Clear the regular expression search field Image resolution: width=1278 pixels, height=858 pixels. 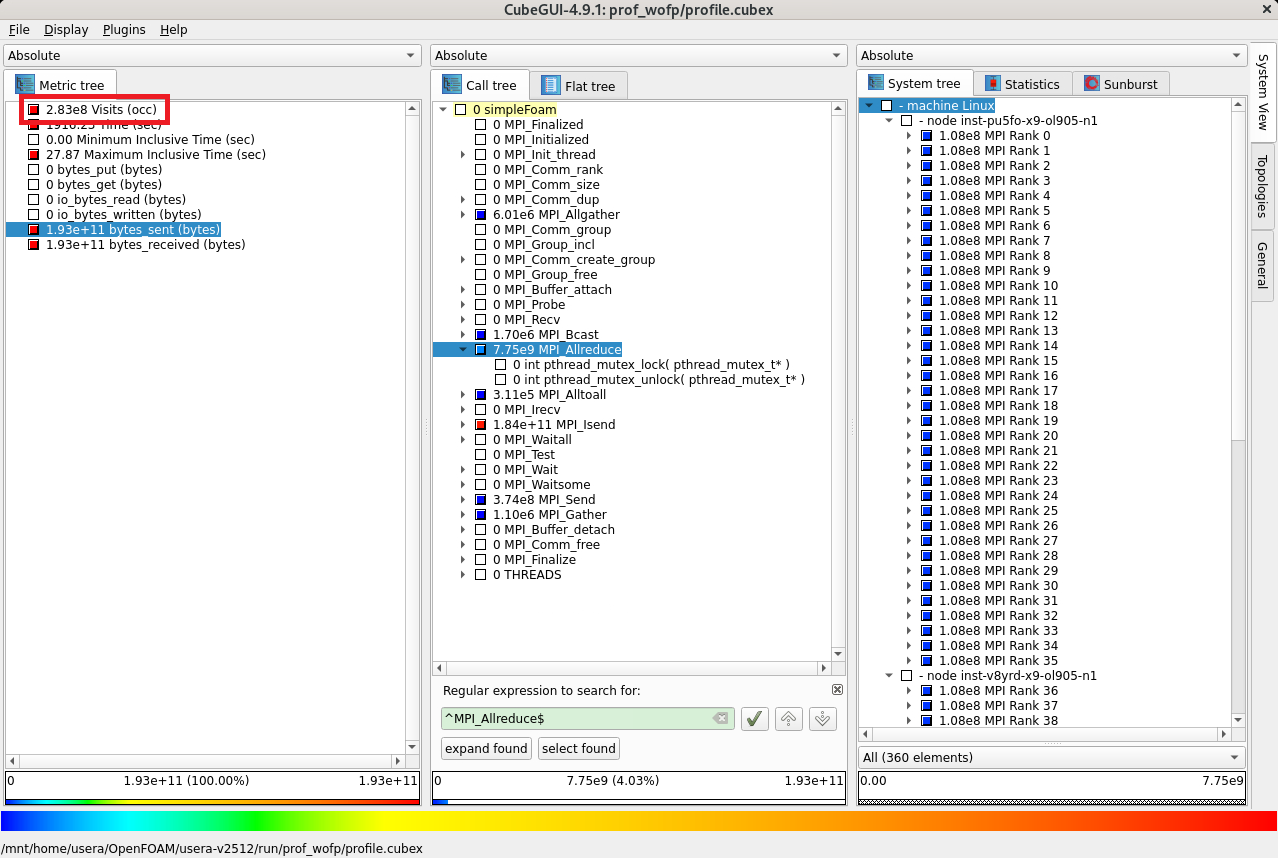(720, 718)
